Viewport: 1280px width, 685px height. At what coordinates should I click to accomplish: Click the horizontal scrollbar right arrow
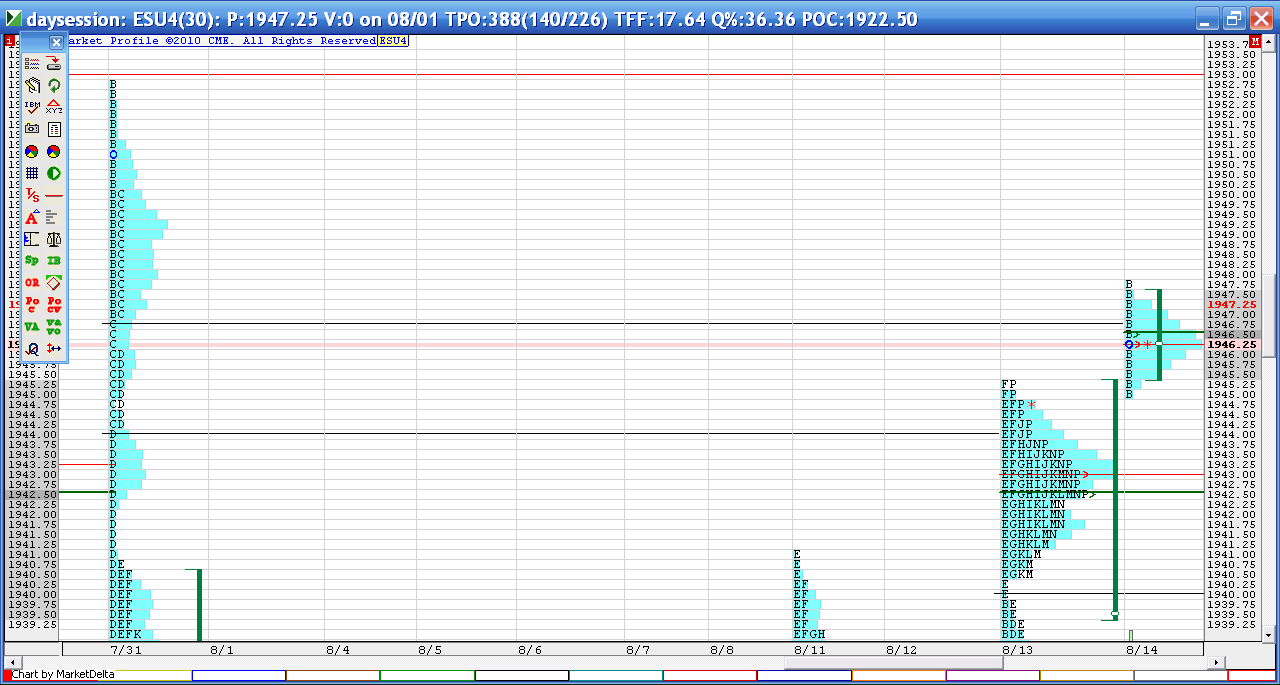pos(1216,662)
